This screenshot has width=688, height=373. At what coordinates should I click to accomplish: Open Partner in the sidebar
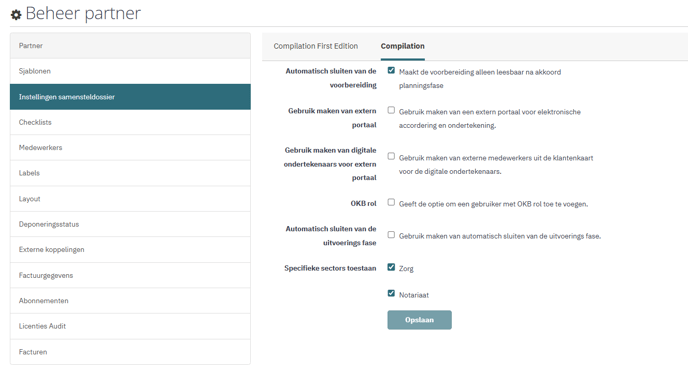click(x=130, y=46)
